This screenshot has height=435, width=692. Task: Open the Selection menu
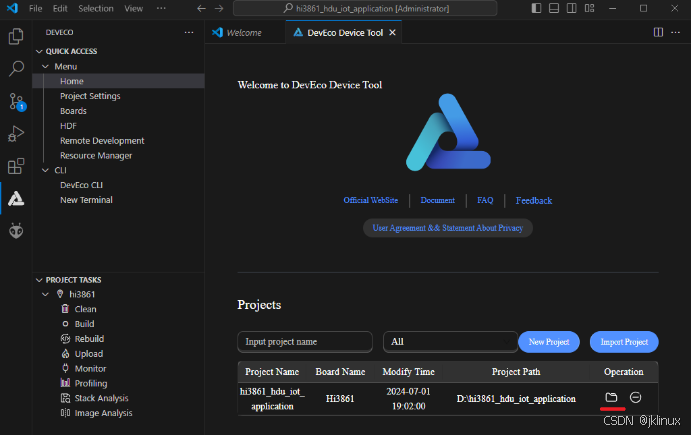pos(96,8)
